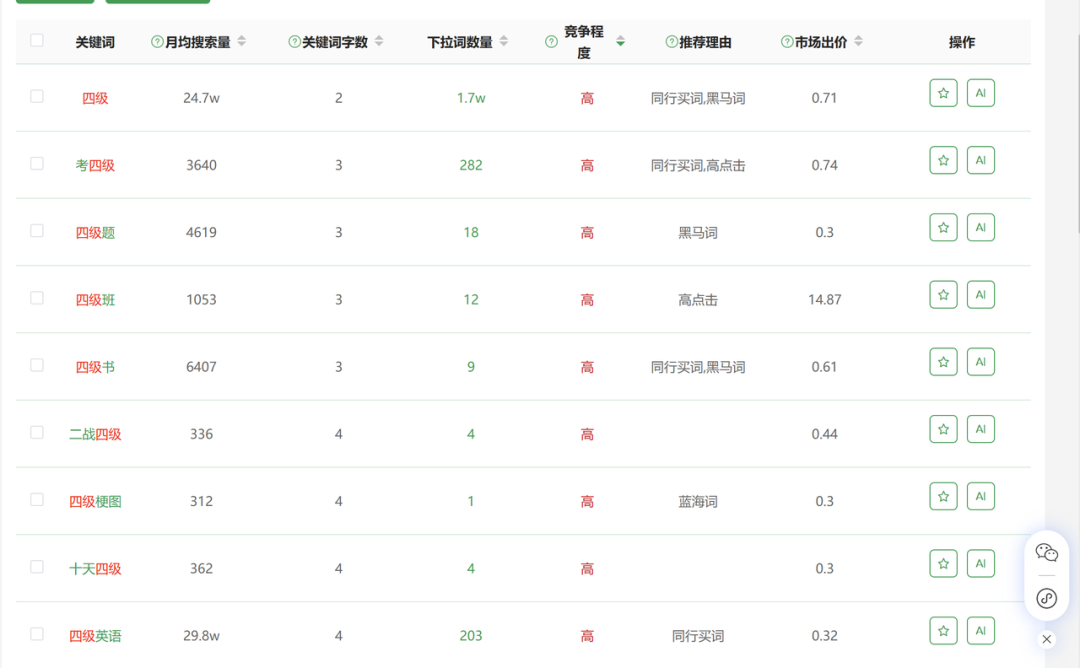Image resolution: width=1080 pixels, height=668 pixels.
Task: Open AI analysis for 四级书
Action: (981, 361)
